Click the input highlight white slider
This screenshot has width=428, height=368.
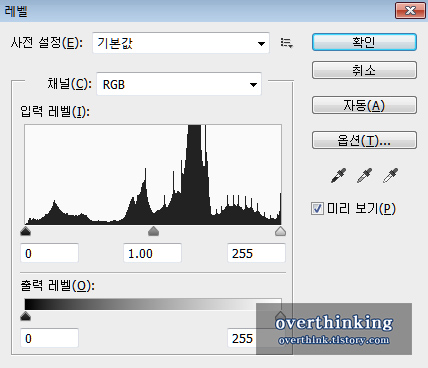coord(281,231)
